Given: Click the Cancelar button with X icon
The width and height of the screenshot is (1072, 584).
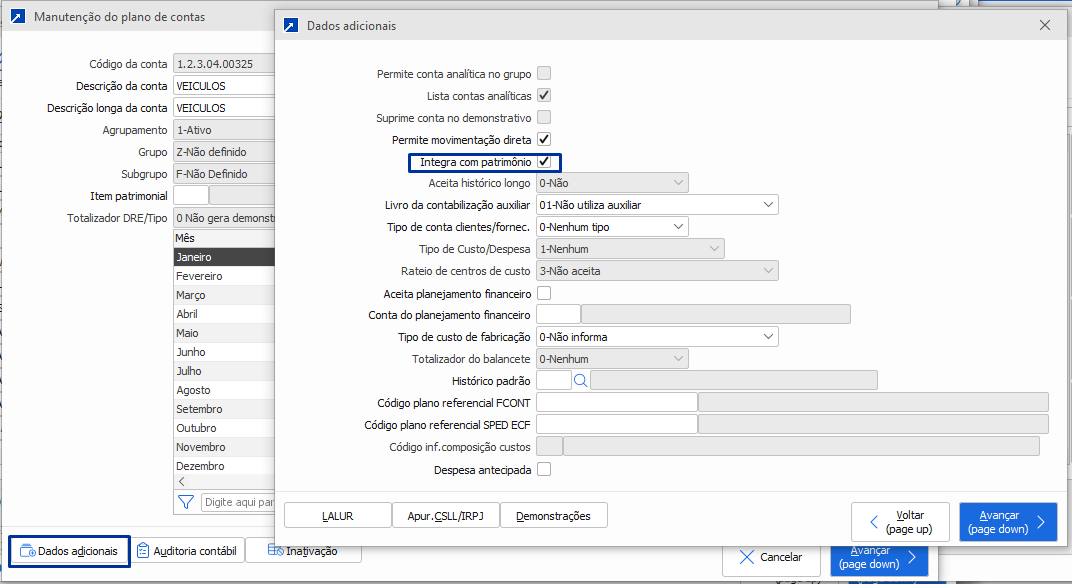Looking at the screenshot, I should click(x=770, y=557).
